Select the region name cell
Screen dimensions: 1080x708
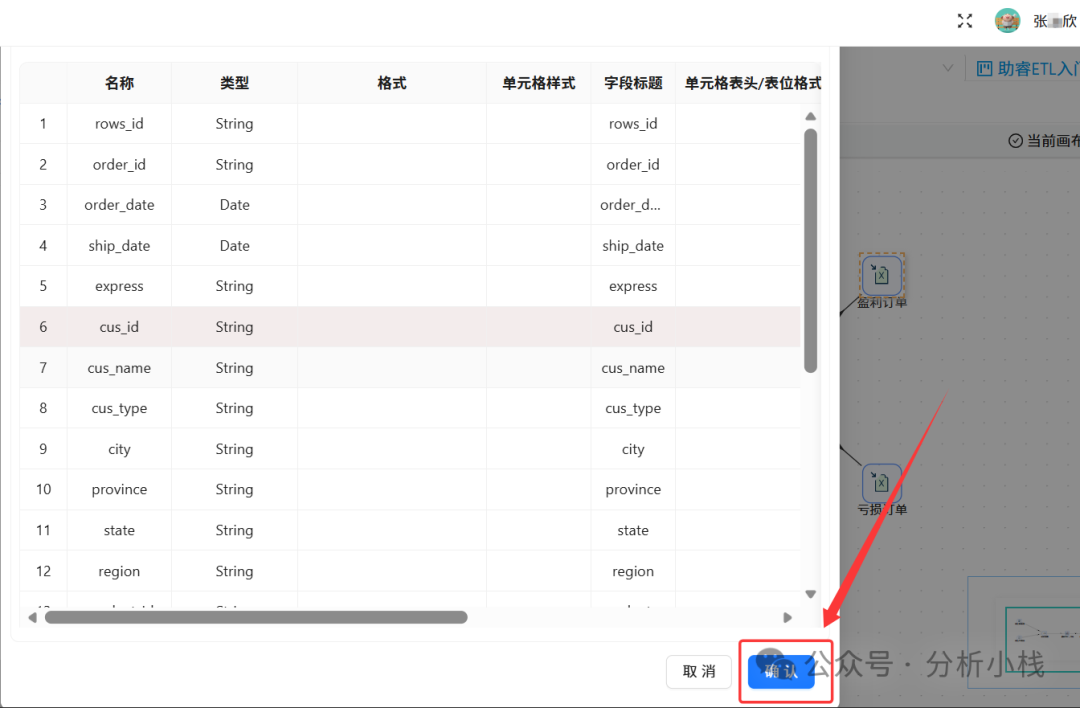[119, 571]
